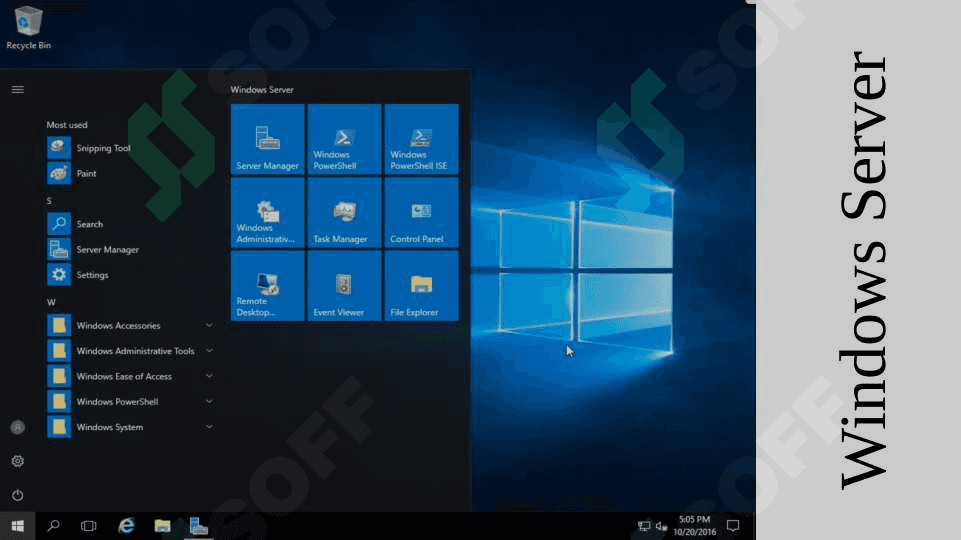The image size is (961, 540).
Task: Click the 'Windows Accessories' folder label
Action: [118, 325]
